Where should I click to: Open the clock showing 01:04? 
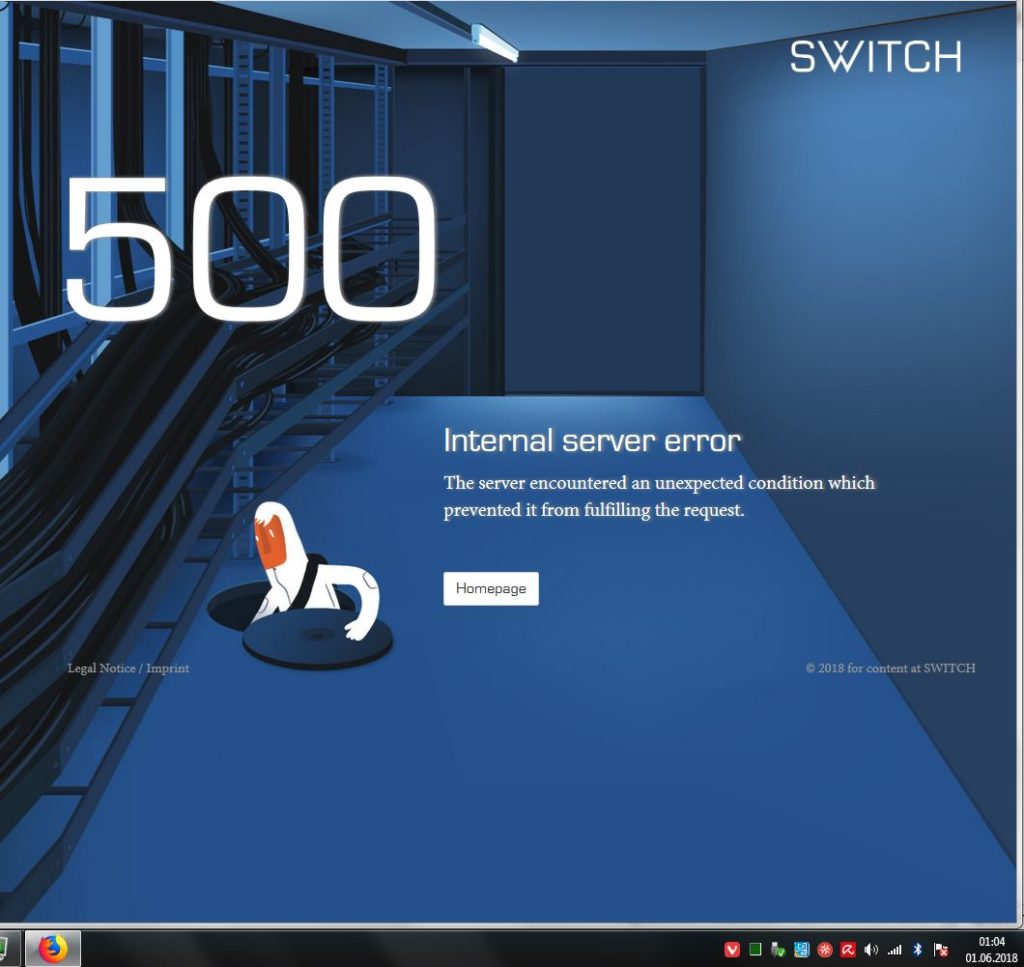[x=991, y=949]
